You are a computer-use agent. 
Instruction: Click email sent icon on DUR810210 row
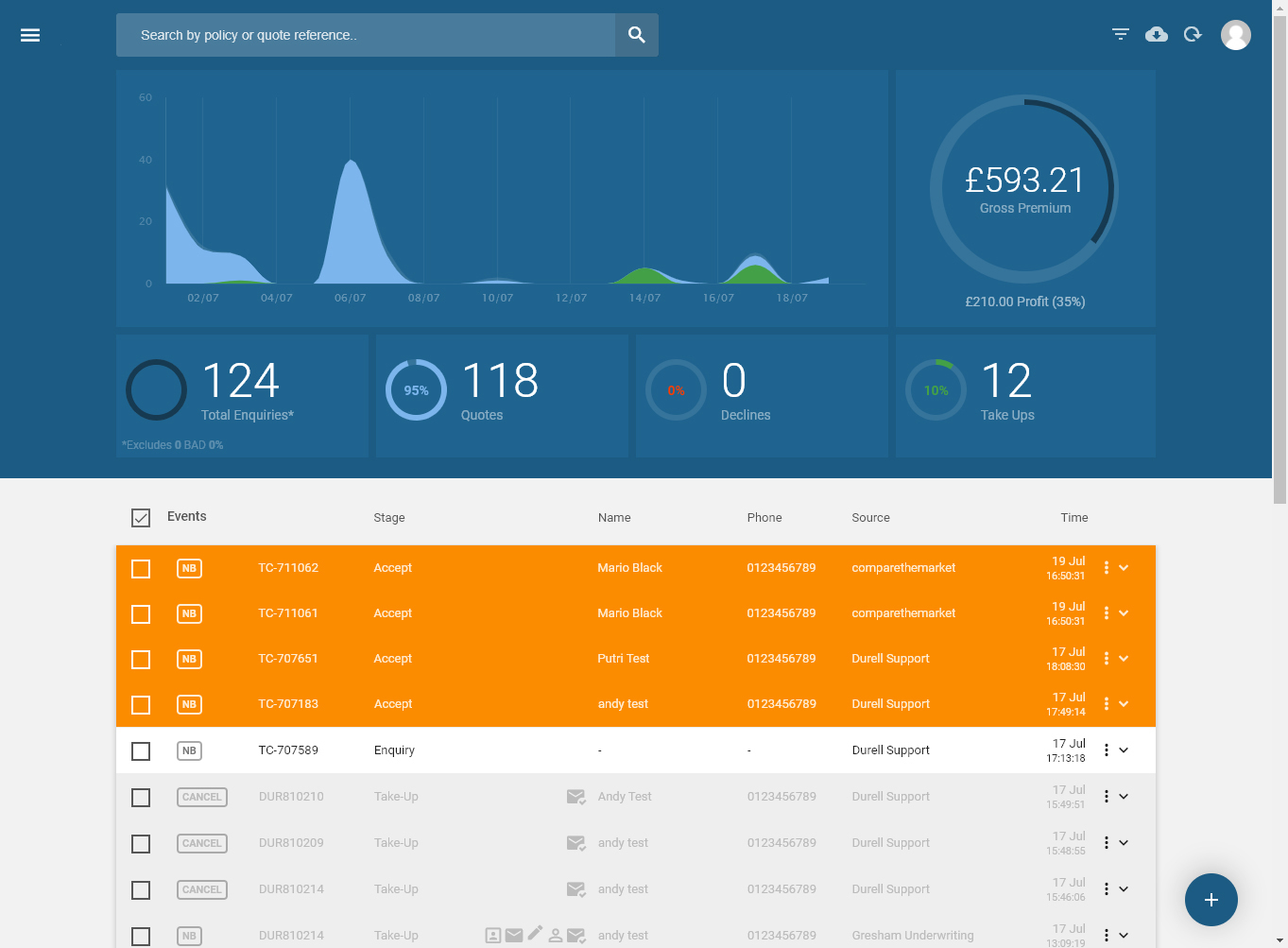point(575,797)
